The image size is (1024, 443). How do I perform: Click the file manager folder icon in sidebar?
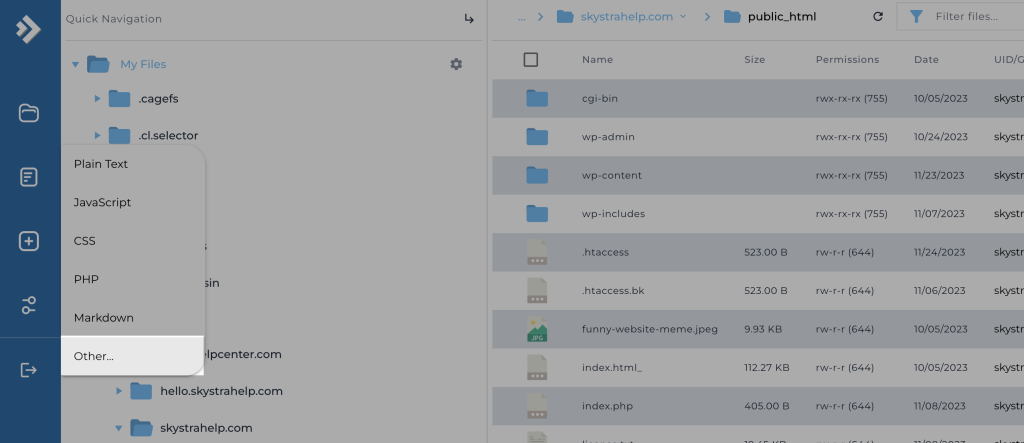coord(29,113)
